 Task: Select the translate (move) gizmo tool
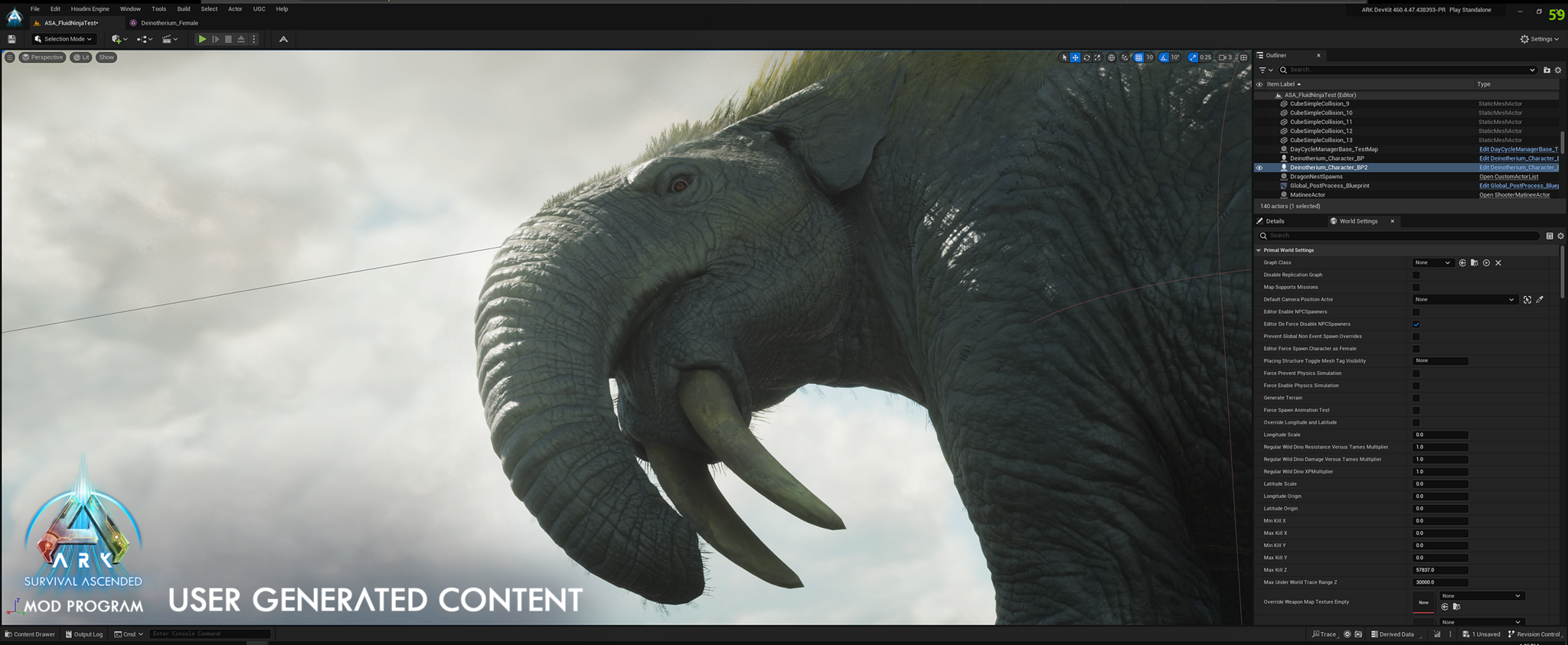tap(1075, 57)
